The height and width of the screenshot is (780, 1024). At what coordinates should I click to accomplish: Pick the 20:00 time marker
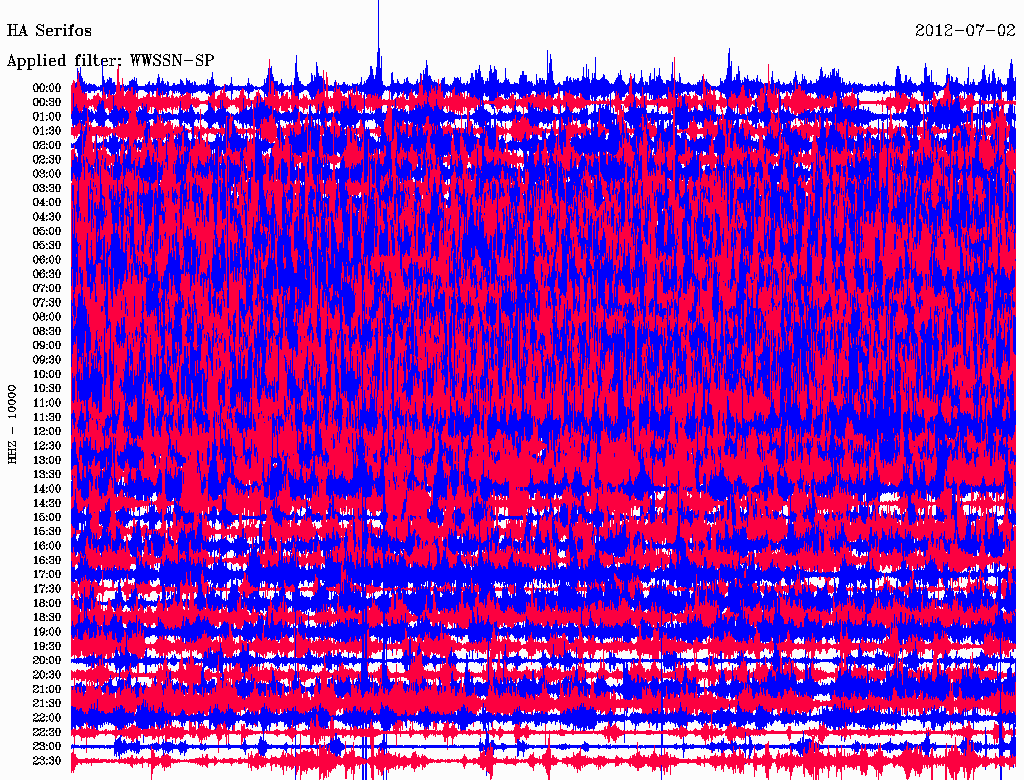pyautogui.click(x=47, y=660)
